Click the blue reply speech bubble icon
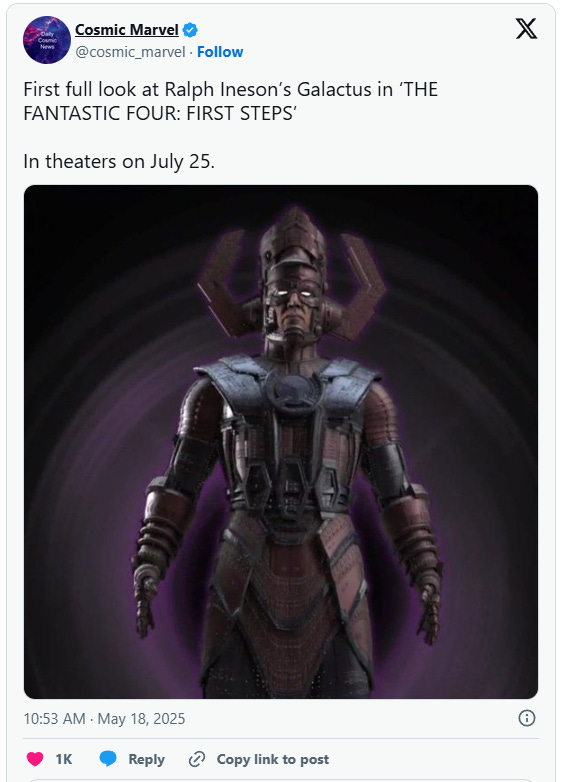562x782 pixels. pos(108,759)
